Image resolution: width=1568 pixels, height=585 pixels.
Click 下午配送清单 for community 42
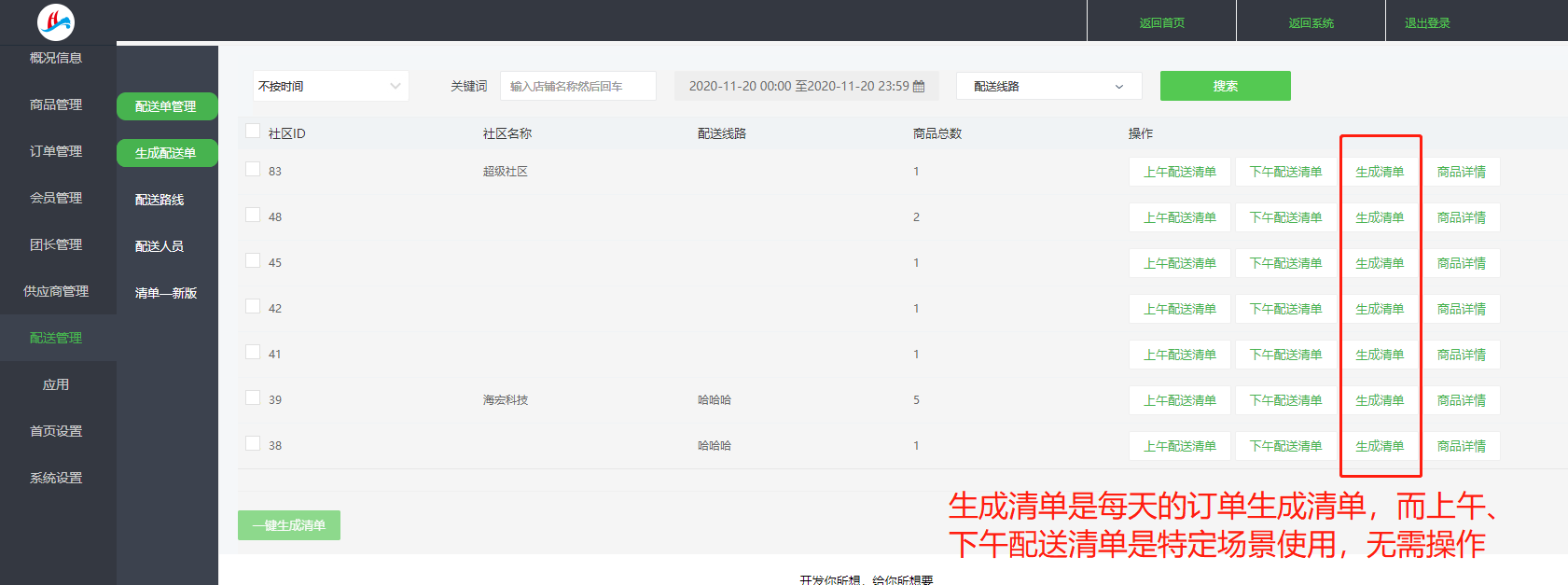[x=1286, y=309]
